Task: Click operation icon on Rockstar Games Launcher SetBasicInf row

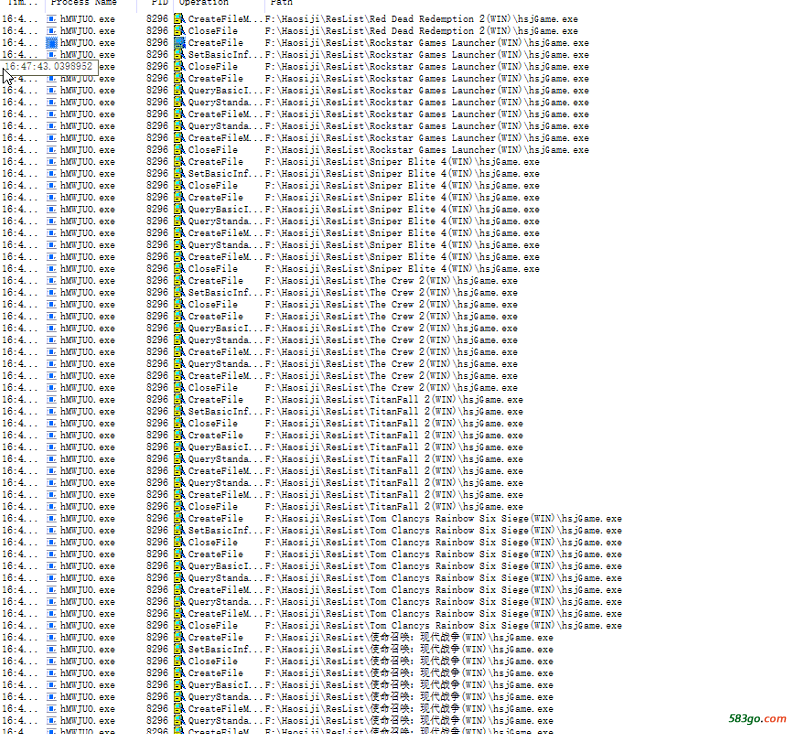Action: [x=179, y=55]
